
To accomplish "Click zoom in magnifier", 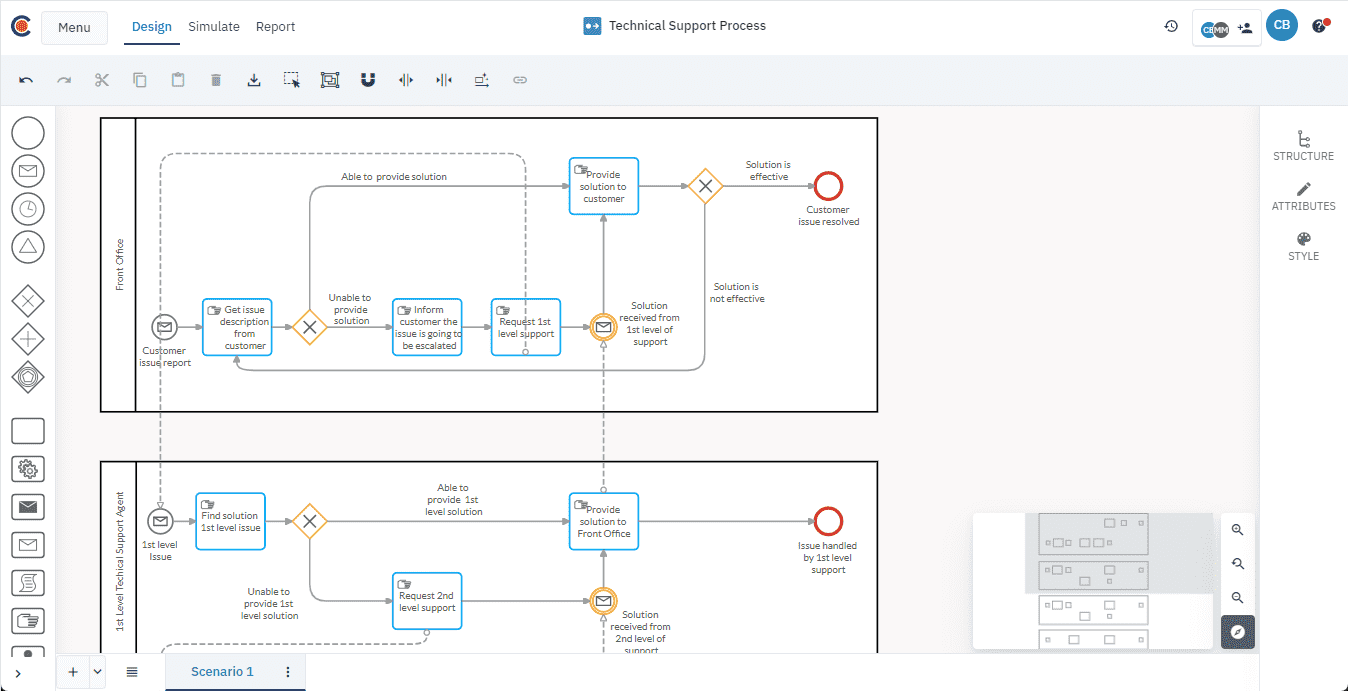I will tap(1238, 530).
